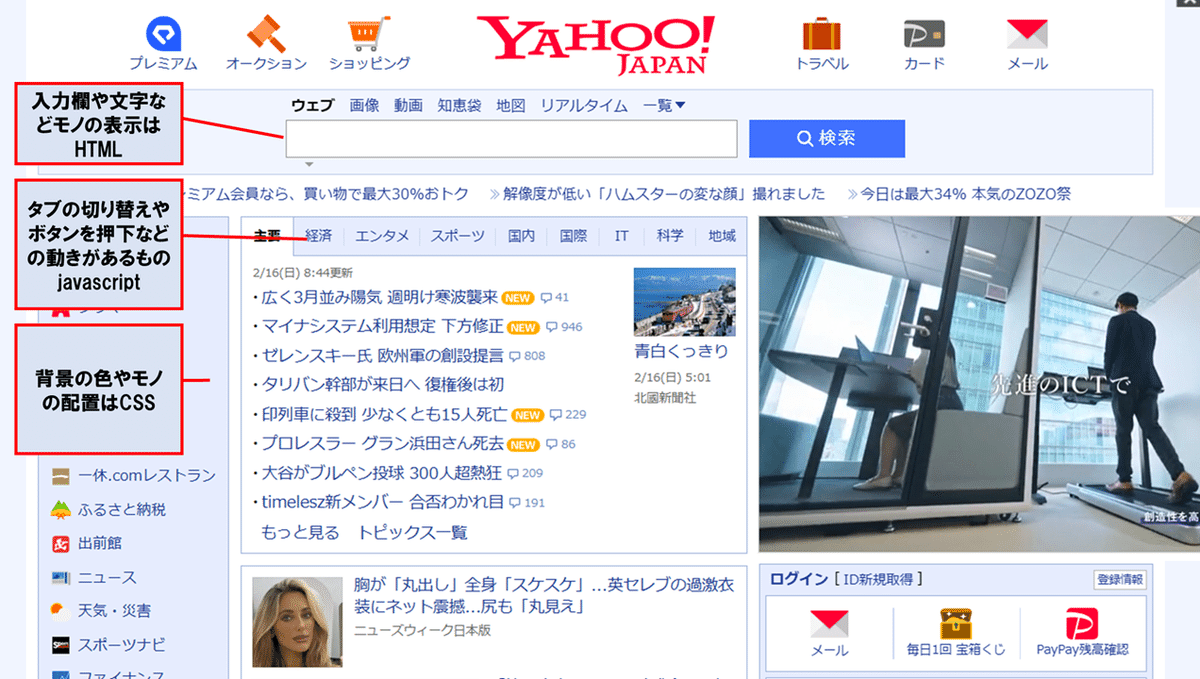Select the 地図 search tab
1200x679 pixels.
click(511, 105)
